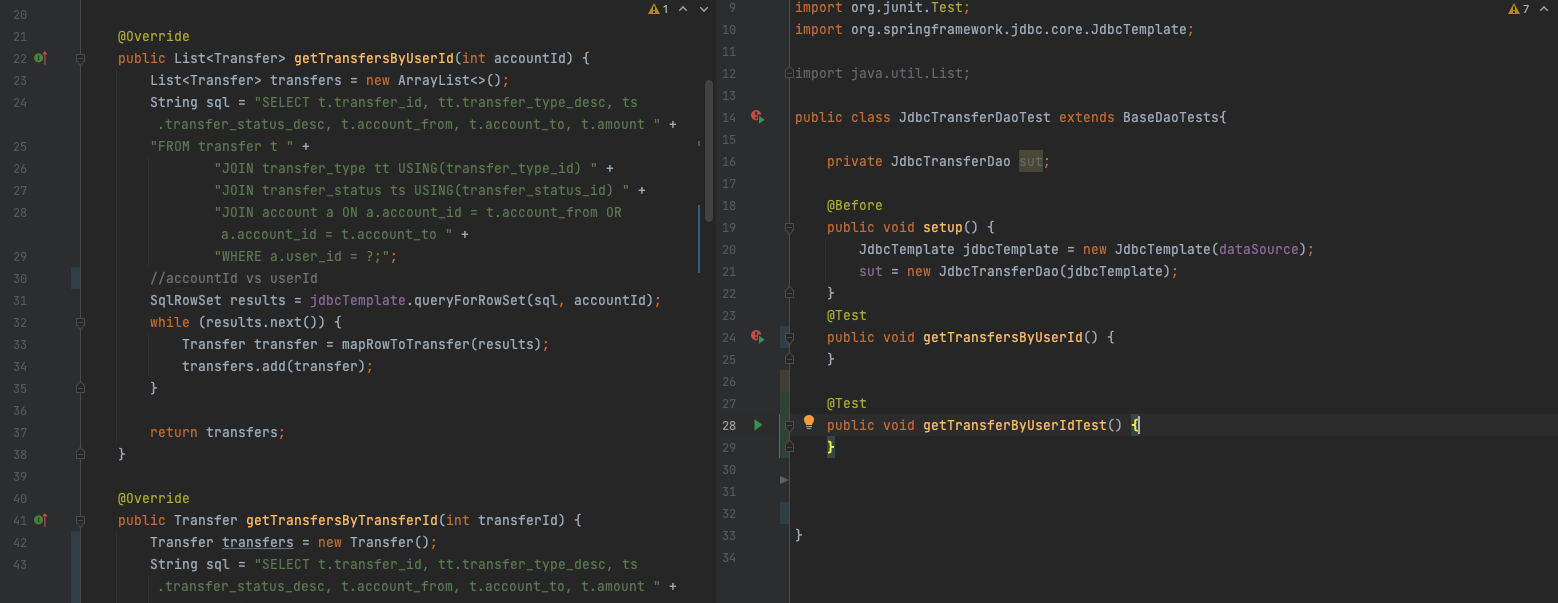Viewport: 1558px width, 603px height.
Task: Run getTransferByUserIdTest with the green arrow
Action: [758, 425]
